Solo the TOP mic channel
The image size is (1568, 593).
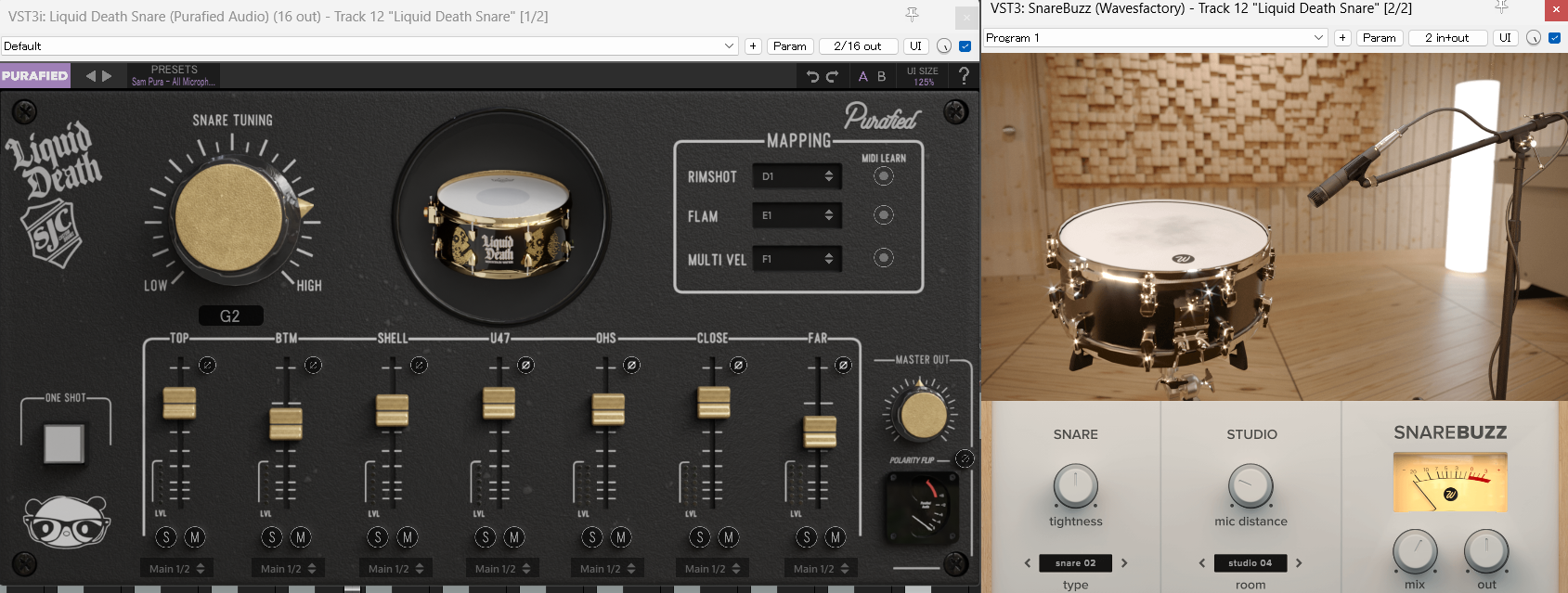[x=166, y=536]
